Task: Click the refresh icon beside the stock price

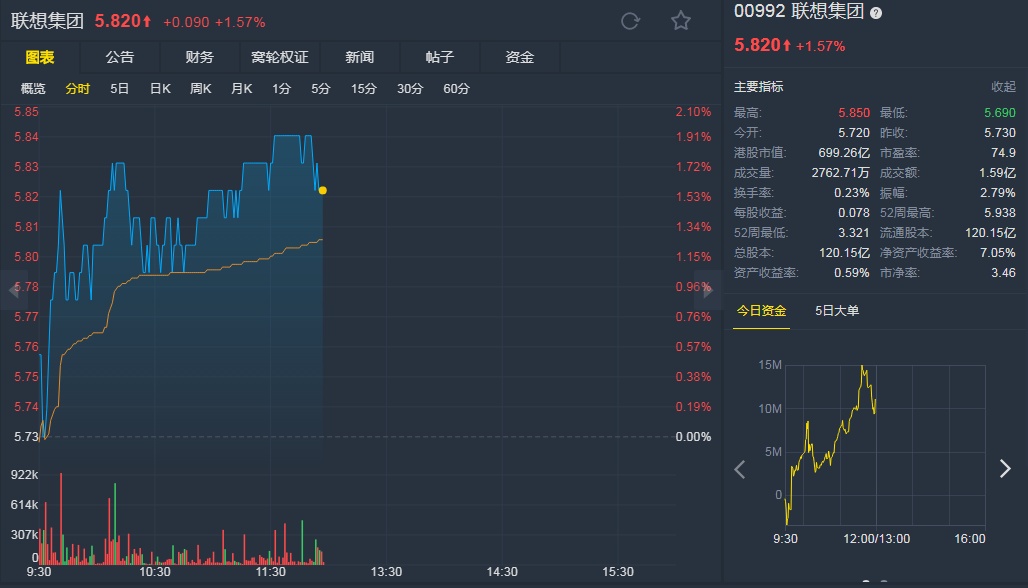Action: click(x=630, y=21)
